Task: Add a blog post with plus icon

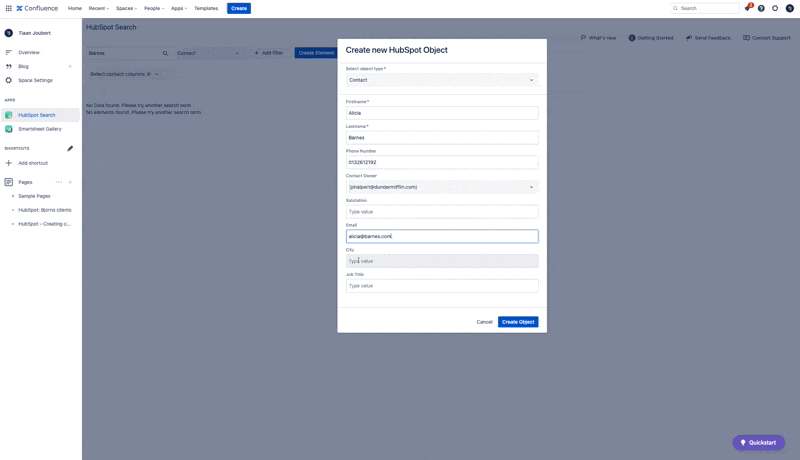Action: pyautogui.click(x=70, y=66)
